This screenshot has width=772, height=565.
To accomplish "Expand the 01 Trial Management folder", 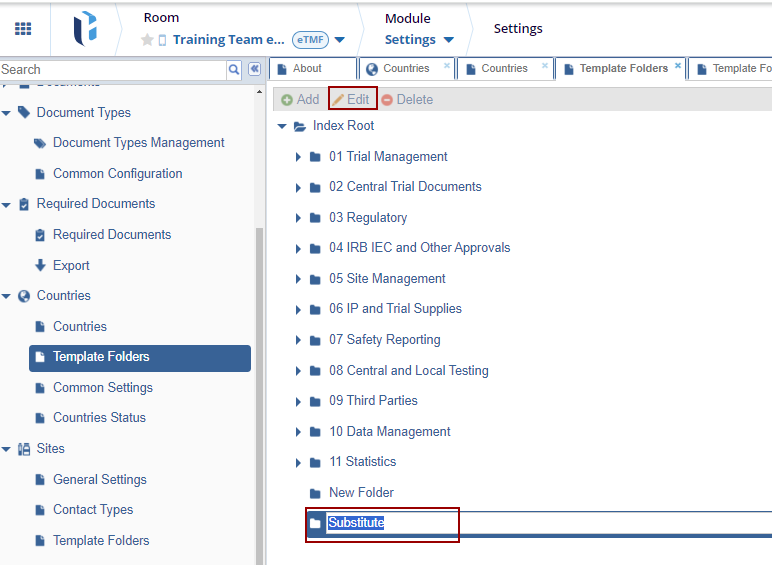I will tap(298, 157).
